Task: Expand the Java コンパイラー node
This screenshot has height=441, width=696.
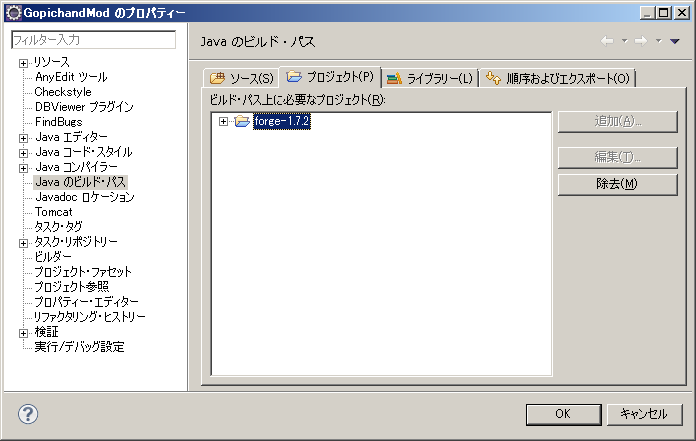Action: [x=24, y=169]
